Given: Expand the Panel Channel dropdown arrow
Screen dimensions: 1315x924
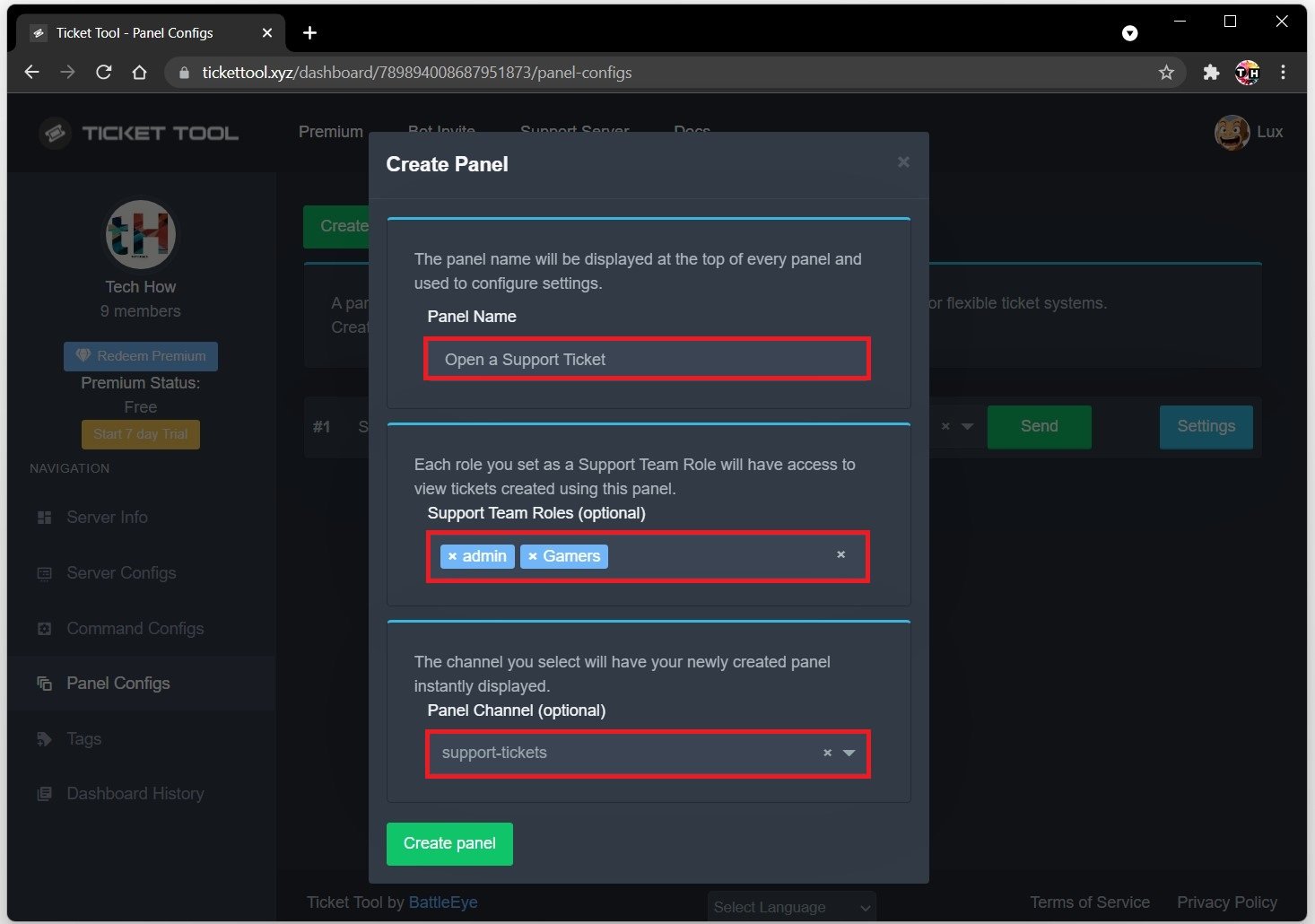Looking at the screenshot, I should (x=849, y=754).
